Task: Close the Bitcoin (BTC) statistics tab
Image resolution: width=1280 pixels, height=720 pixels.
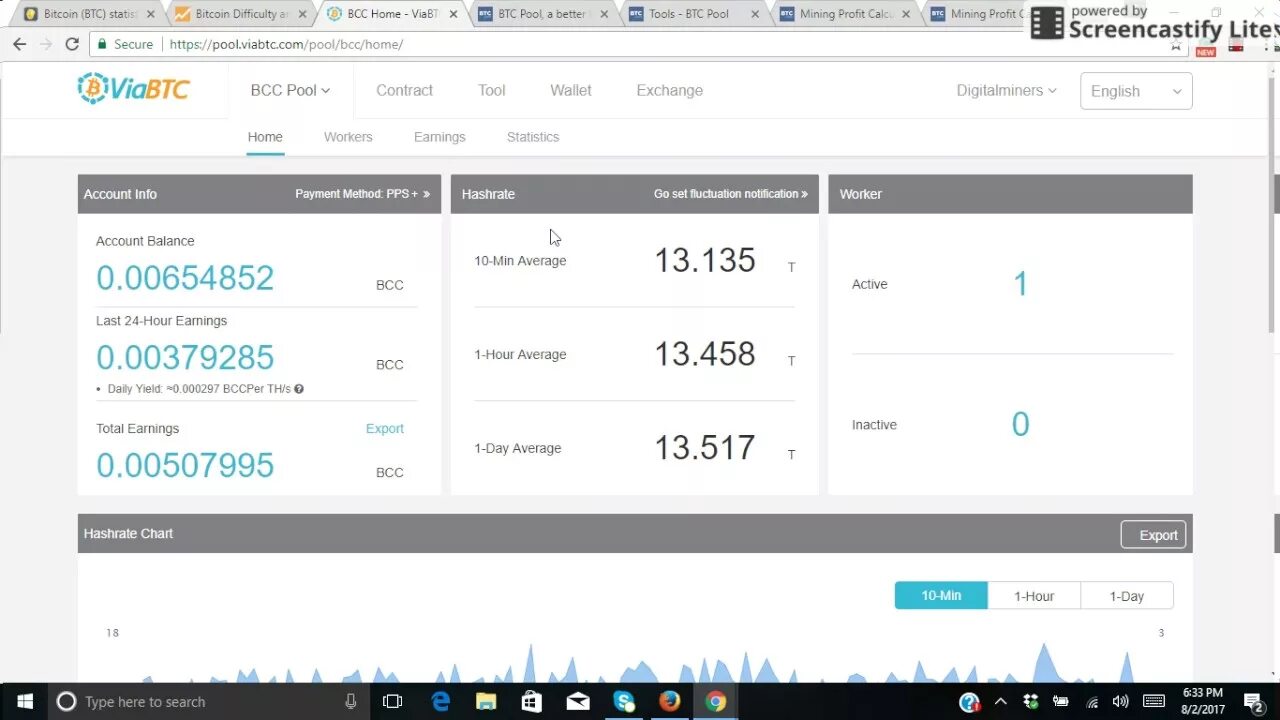Action: [151, 14]
